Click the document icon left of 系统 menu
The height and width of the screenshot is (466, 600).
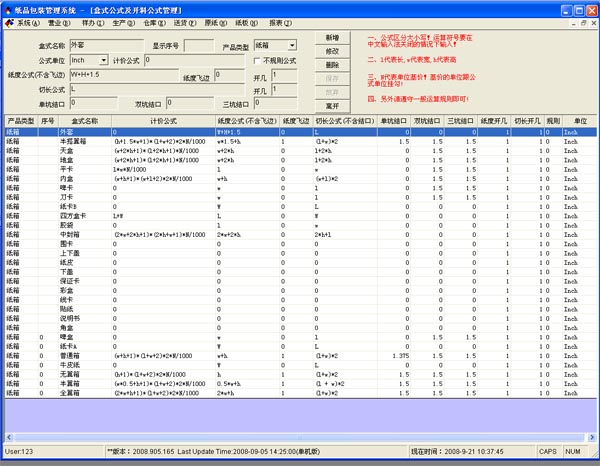[9, 23]
